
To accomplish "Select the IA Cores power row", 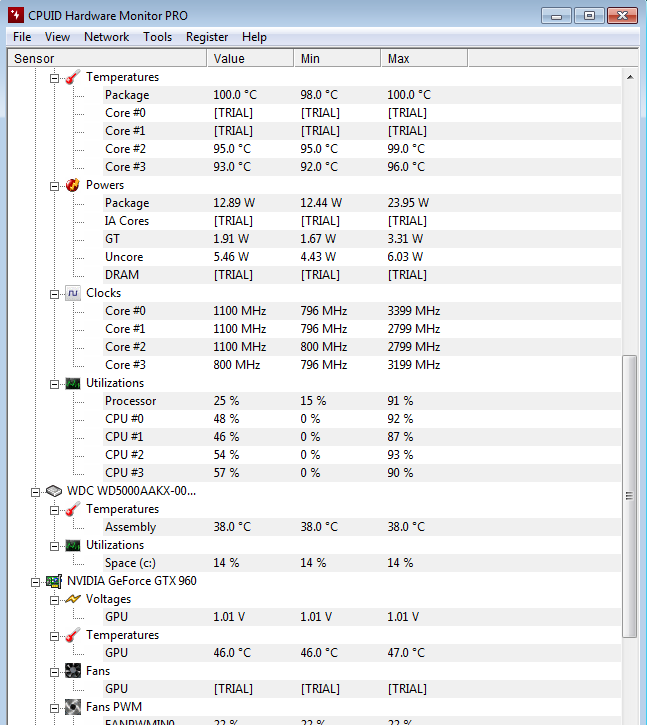I will tap(361, 221).
